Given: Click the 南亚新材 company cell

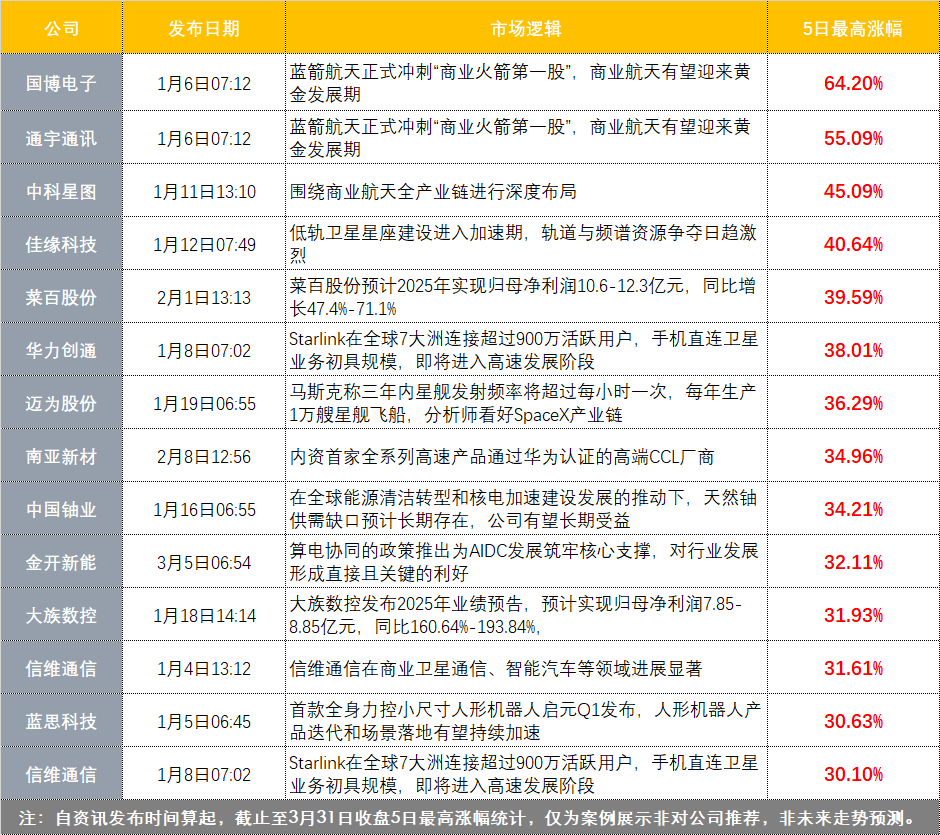Looking at the screenshot, I should 61,456.
